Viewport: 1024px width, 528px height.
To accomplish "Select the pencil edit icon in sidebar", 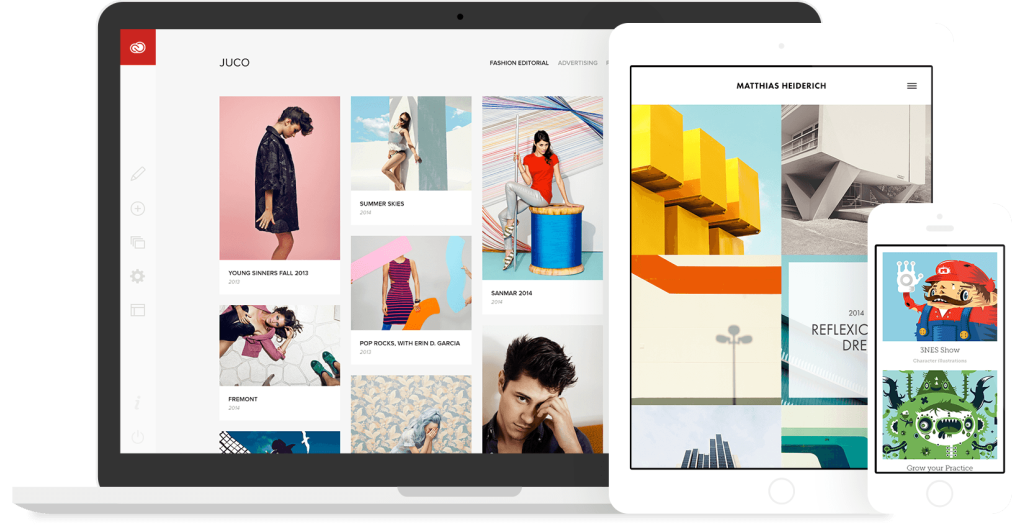I will click(138, 174).
